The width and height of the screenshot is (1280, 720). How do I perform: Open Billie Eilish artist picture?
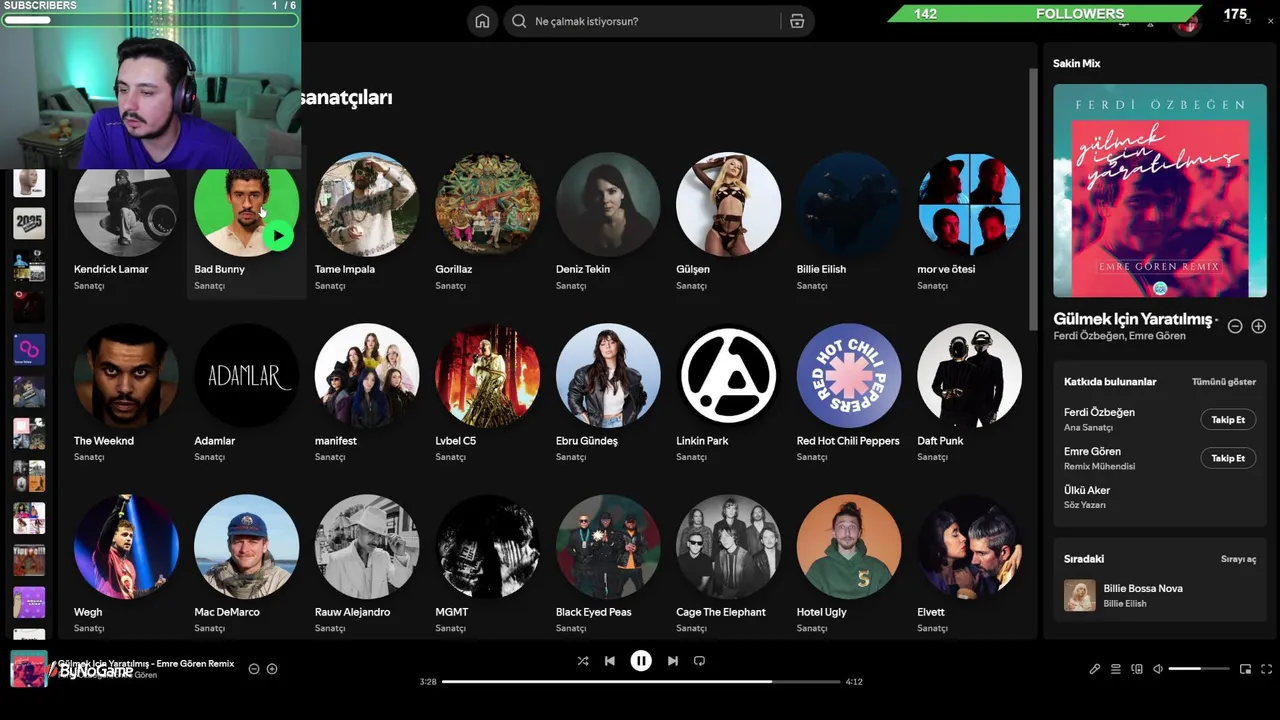(849, 205)
